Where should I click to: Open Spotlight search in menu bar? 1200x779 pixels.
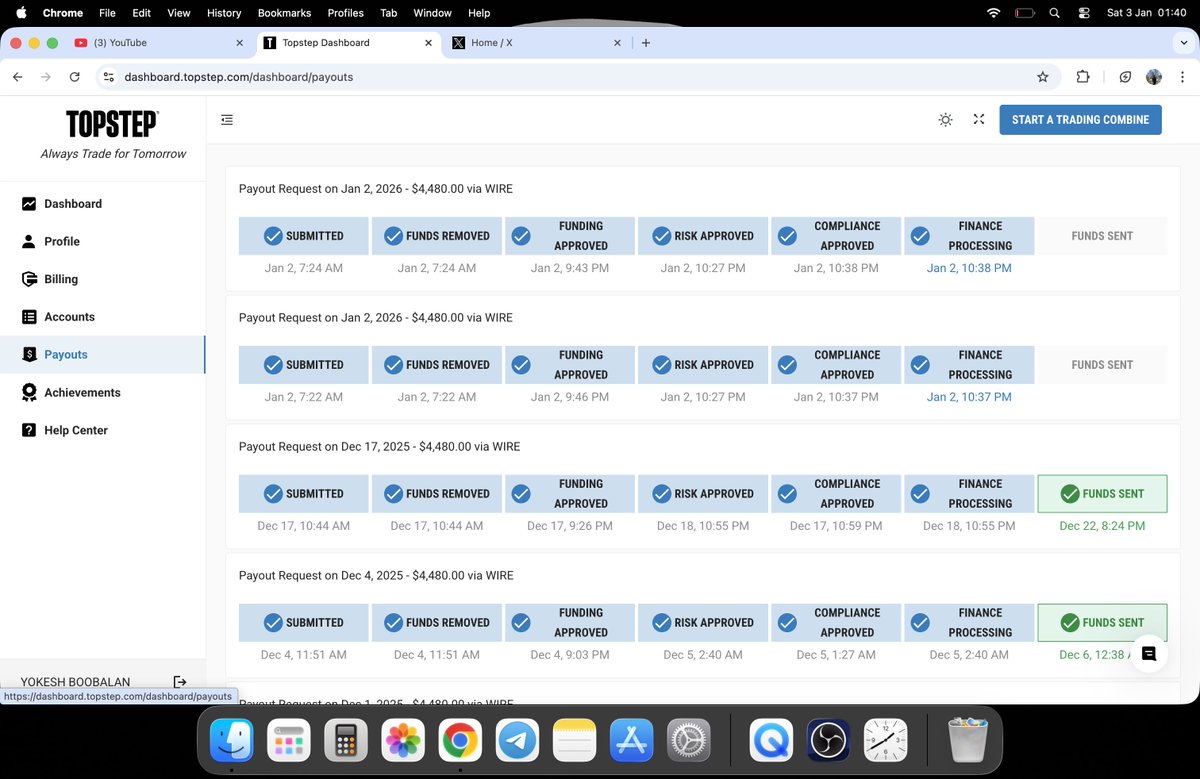[x=1054, y=13]
